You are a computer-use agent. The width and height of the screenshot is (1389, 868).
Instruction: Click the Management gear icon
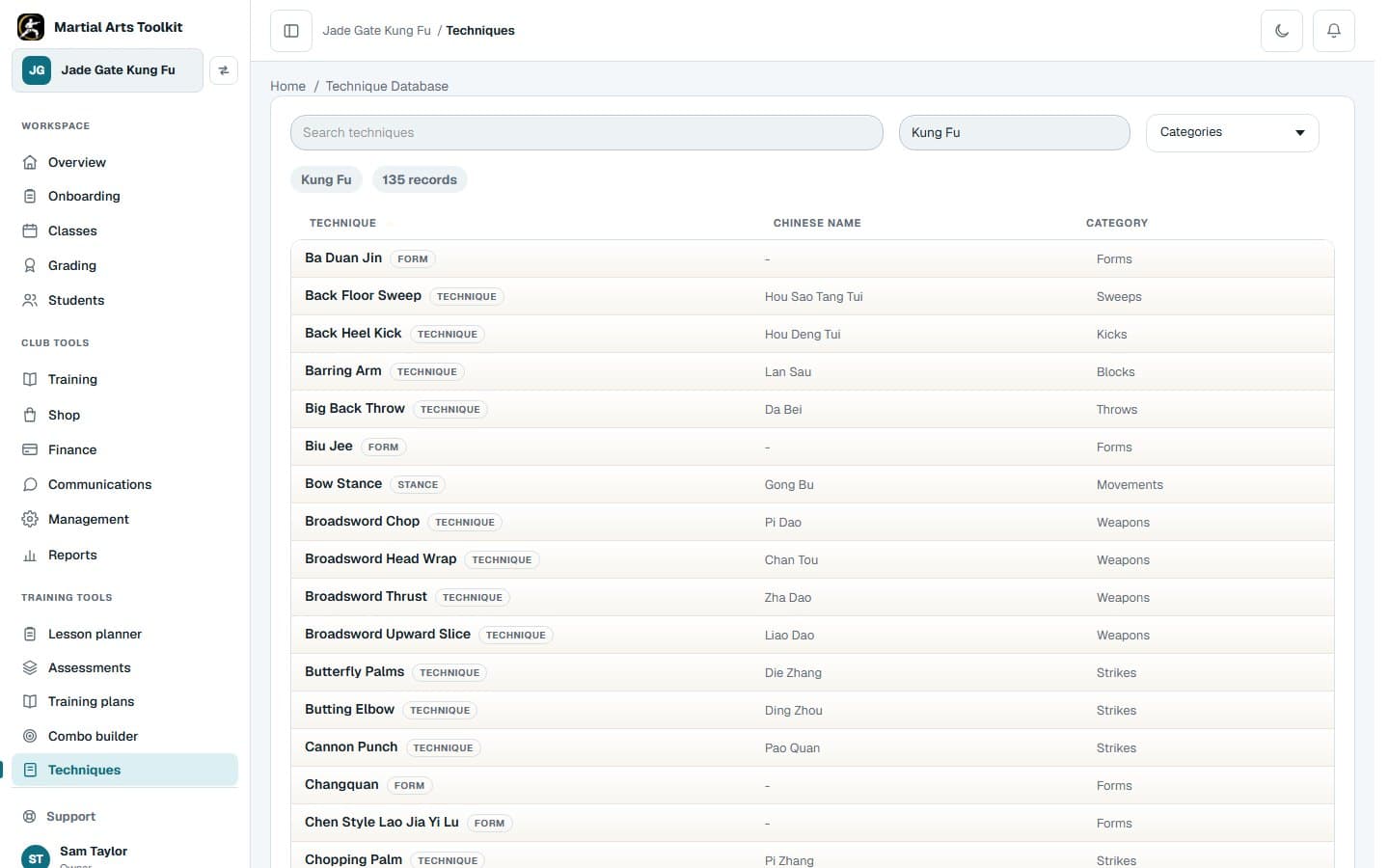pyautogui.click(x=30, y=519)
